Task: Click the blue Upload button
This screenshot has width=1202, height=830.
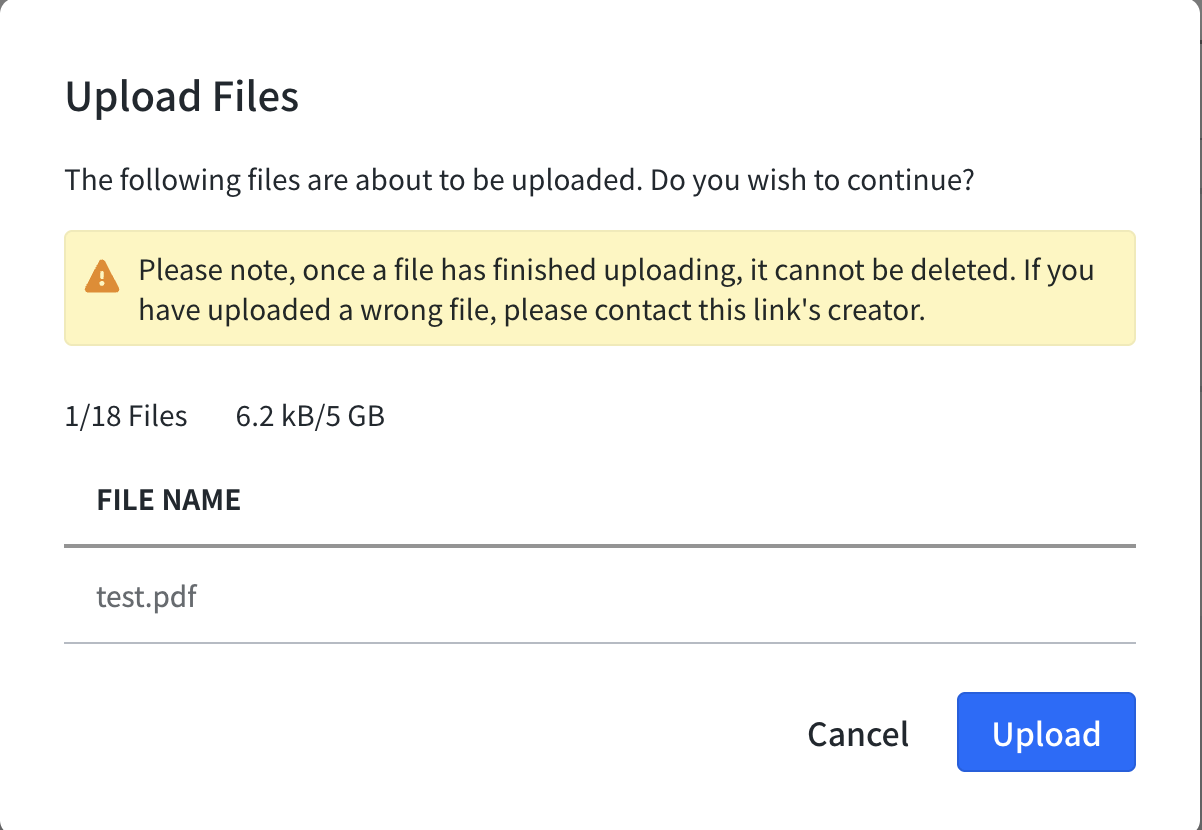Action: tap(1046, 732)
